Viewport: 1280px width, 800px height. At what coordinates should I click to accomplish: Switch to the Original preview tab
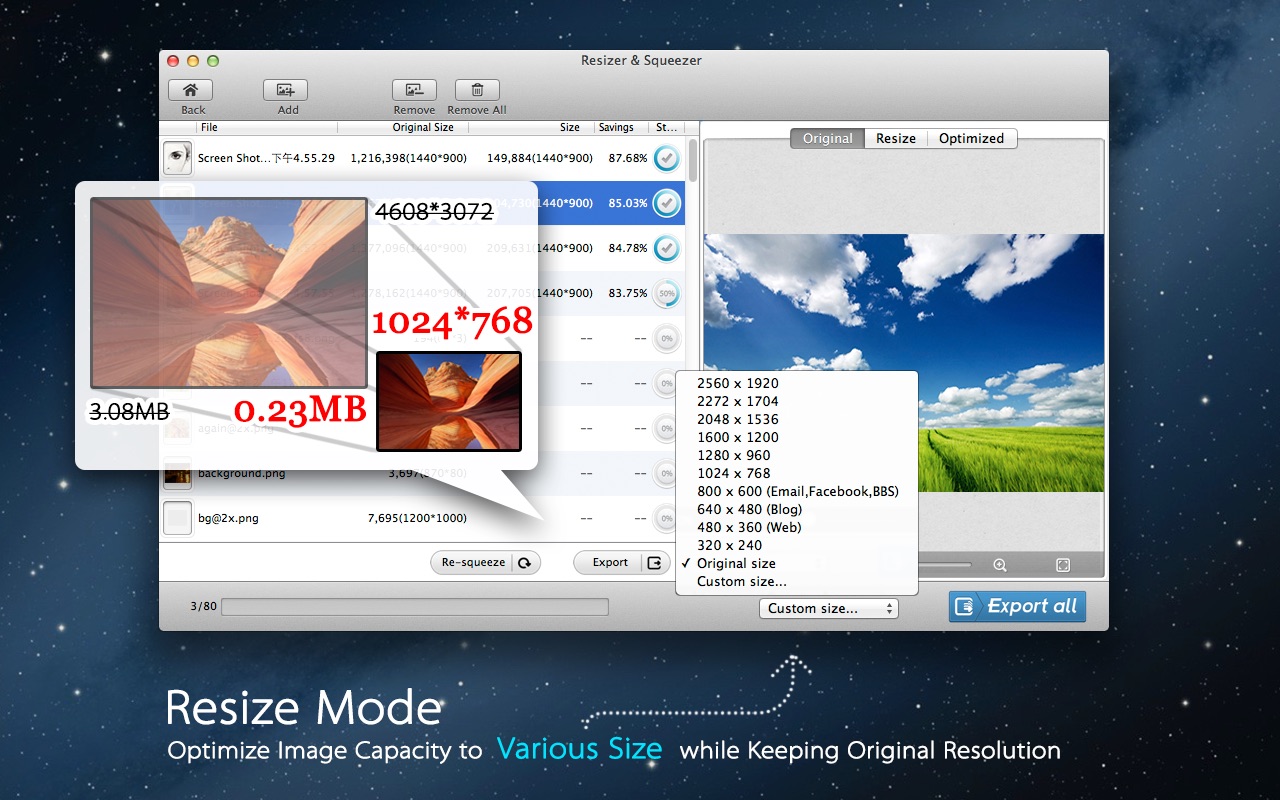pyautogui.click(x=827, y=139)
